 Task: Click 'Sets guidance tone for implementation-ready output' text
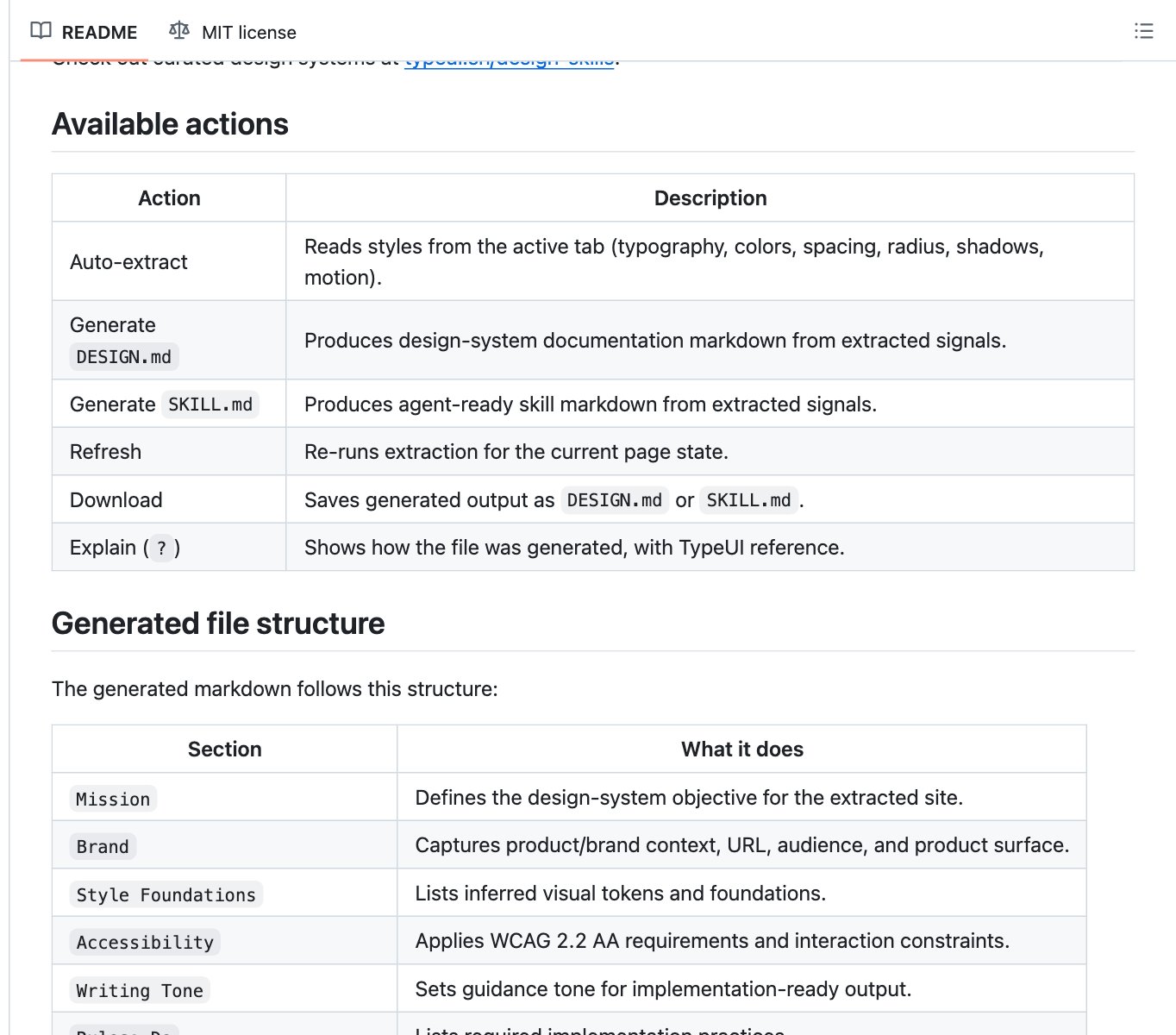click(x=663, y=989)
